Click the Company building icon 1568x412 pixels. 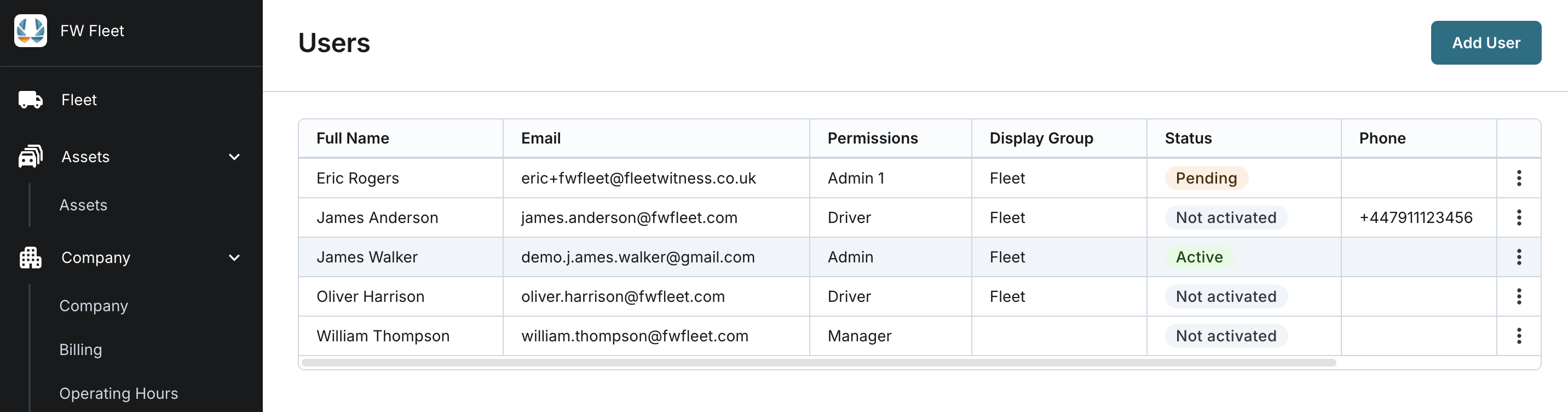(x=31, y=258)
